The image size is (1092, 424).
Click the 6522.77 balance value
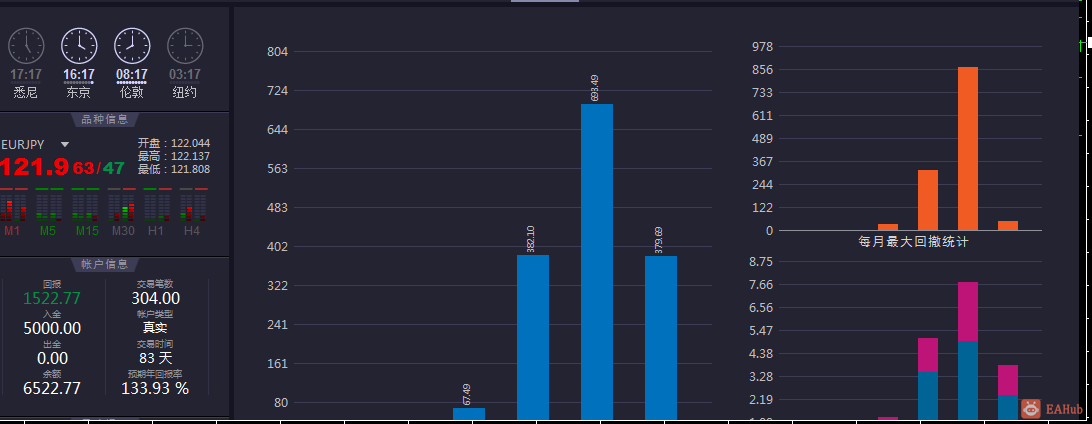(x=52, y=388)
